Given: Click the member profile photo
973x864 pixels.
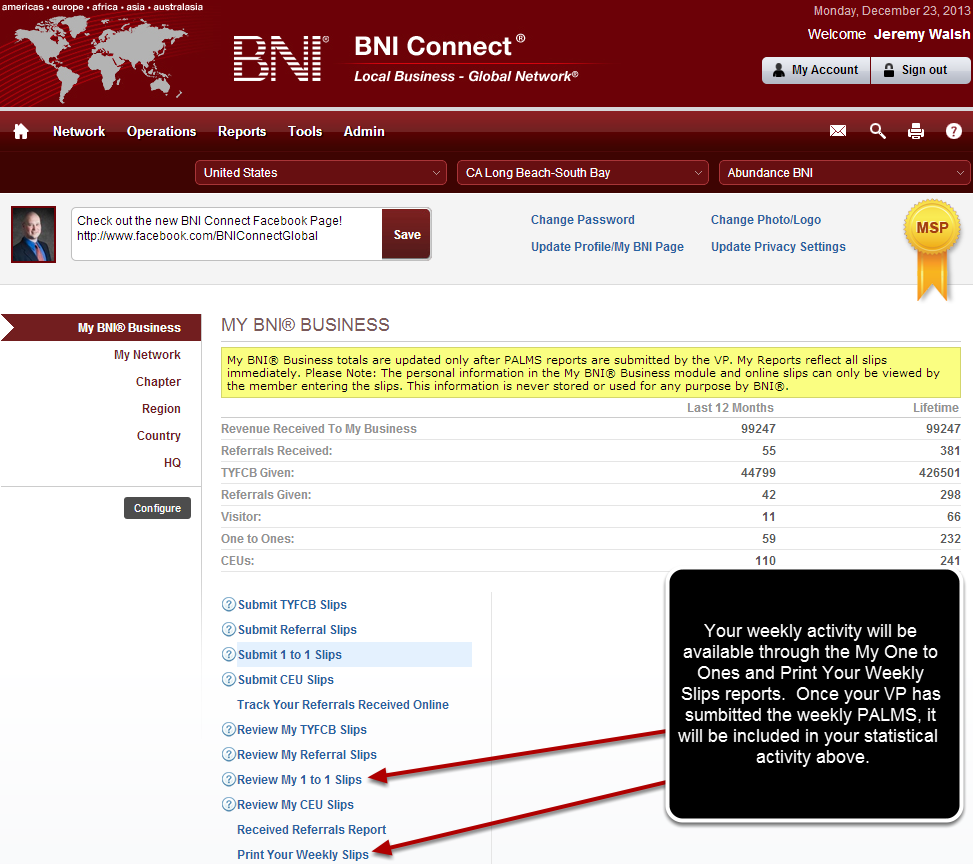Looking at the screenshot, I should (34, 234).
